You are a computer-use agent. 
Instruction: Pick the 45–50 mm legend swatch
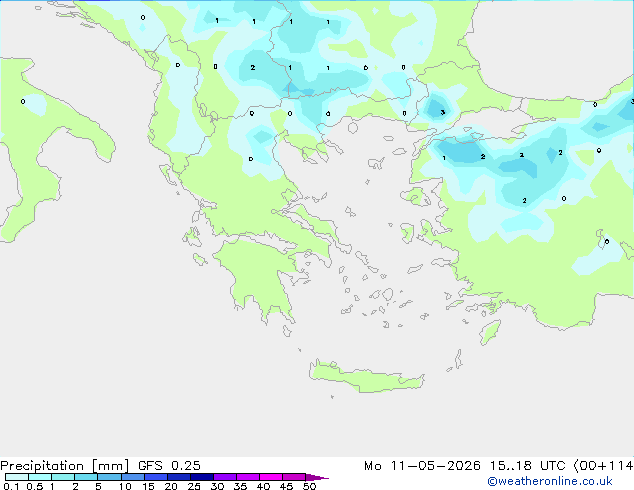(294, 477)
